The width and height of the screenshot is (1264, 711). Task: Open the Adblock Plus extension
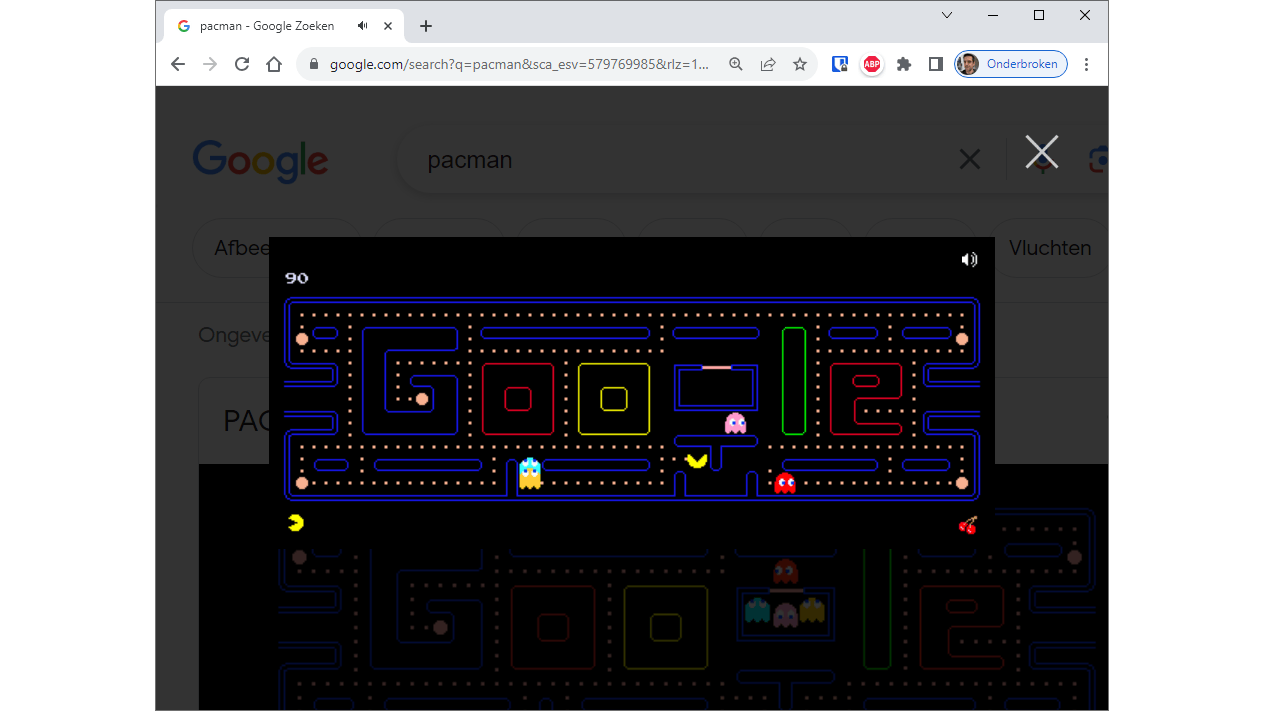point(872,64)
